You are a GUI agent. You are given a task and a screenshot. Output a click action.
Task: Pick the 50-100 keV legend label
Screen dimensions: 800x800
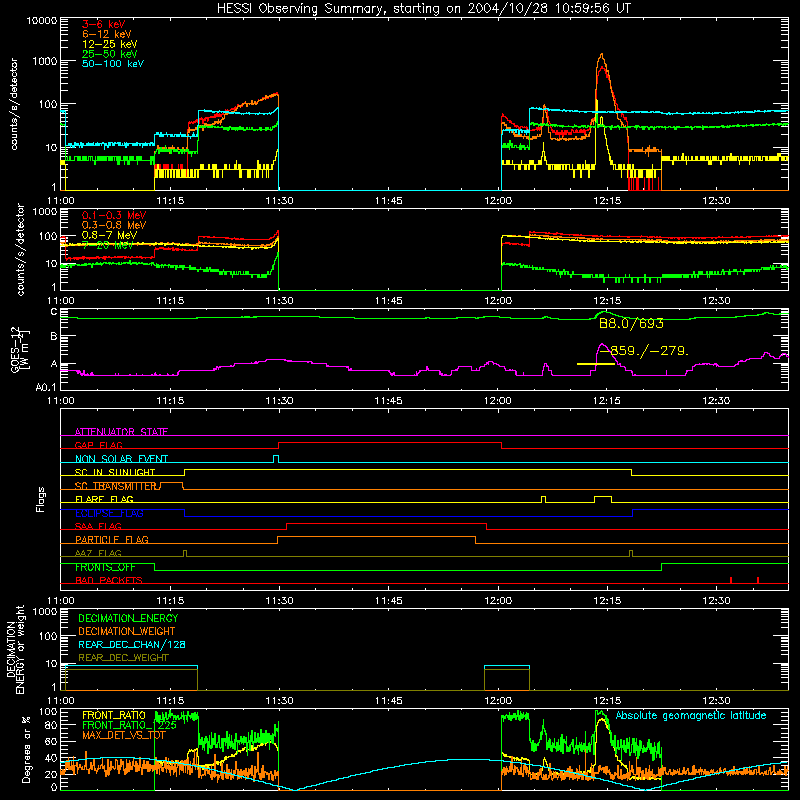[x=113, y=64]
